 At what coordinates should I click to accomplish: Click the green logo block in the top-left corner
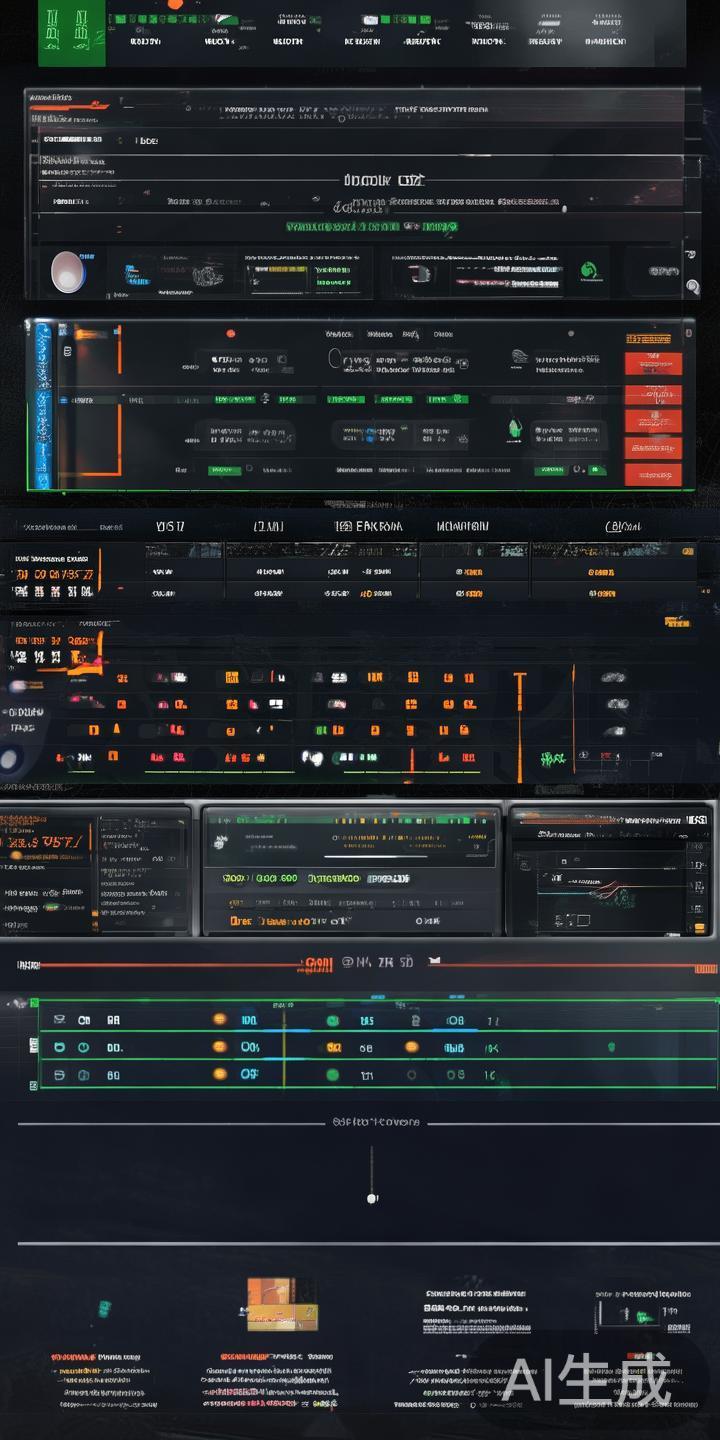pos(71,33)
